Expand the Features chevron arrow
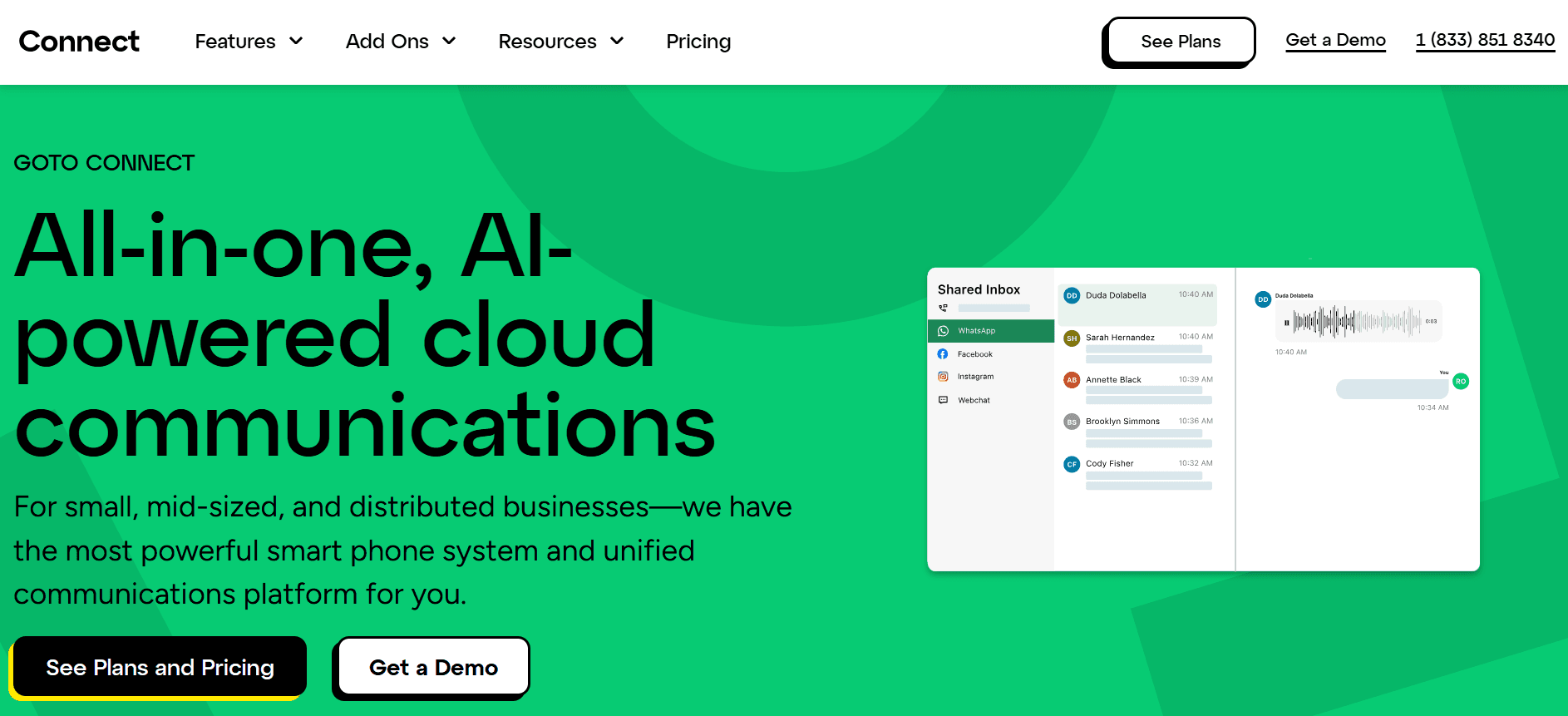The image size is (1568, 716). point(296,41)
